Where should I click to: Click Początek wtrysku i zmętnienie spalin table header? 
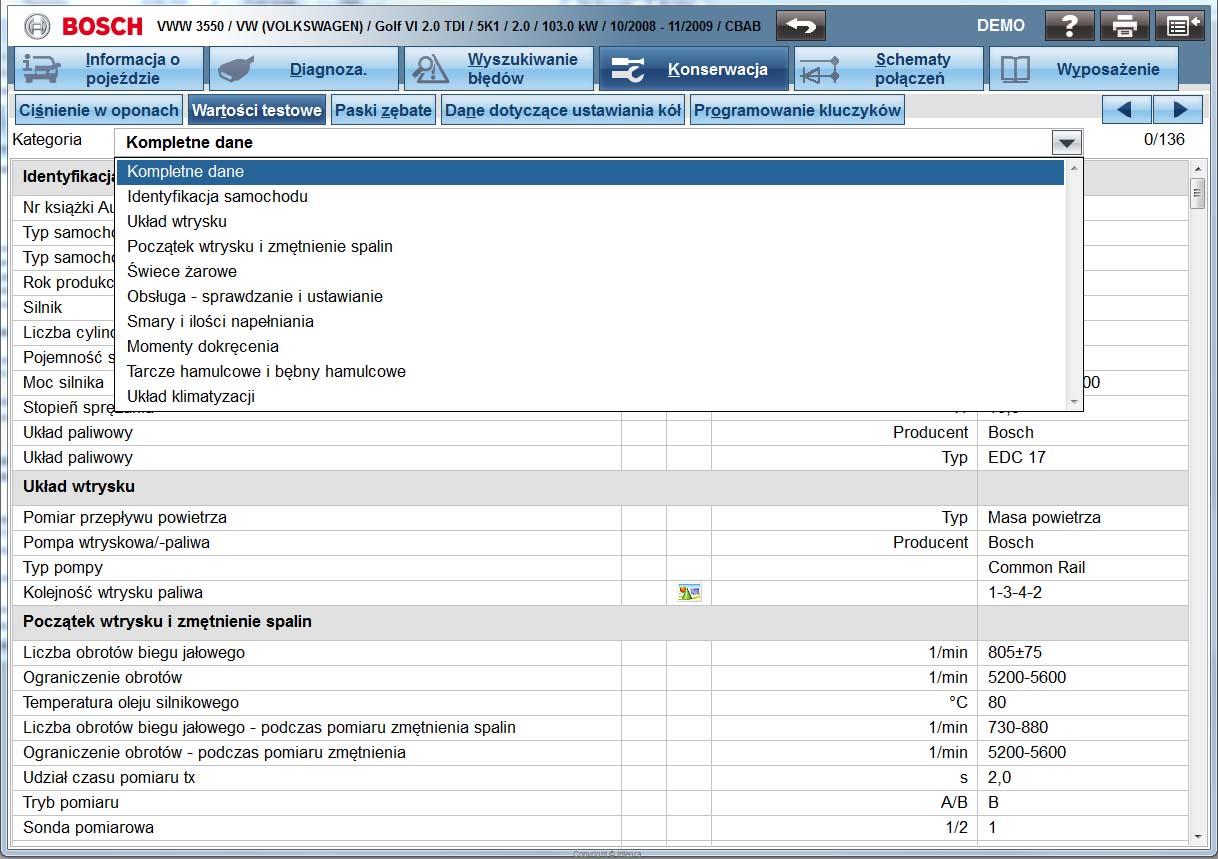point(600,622)
